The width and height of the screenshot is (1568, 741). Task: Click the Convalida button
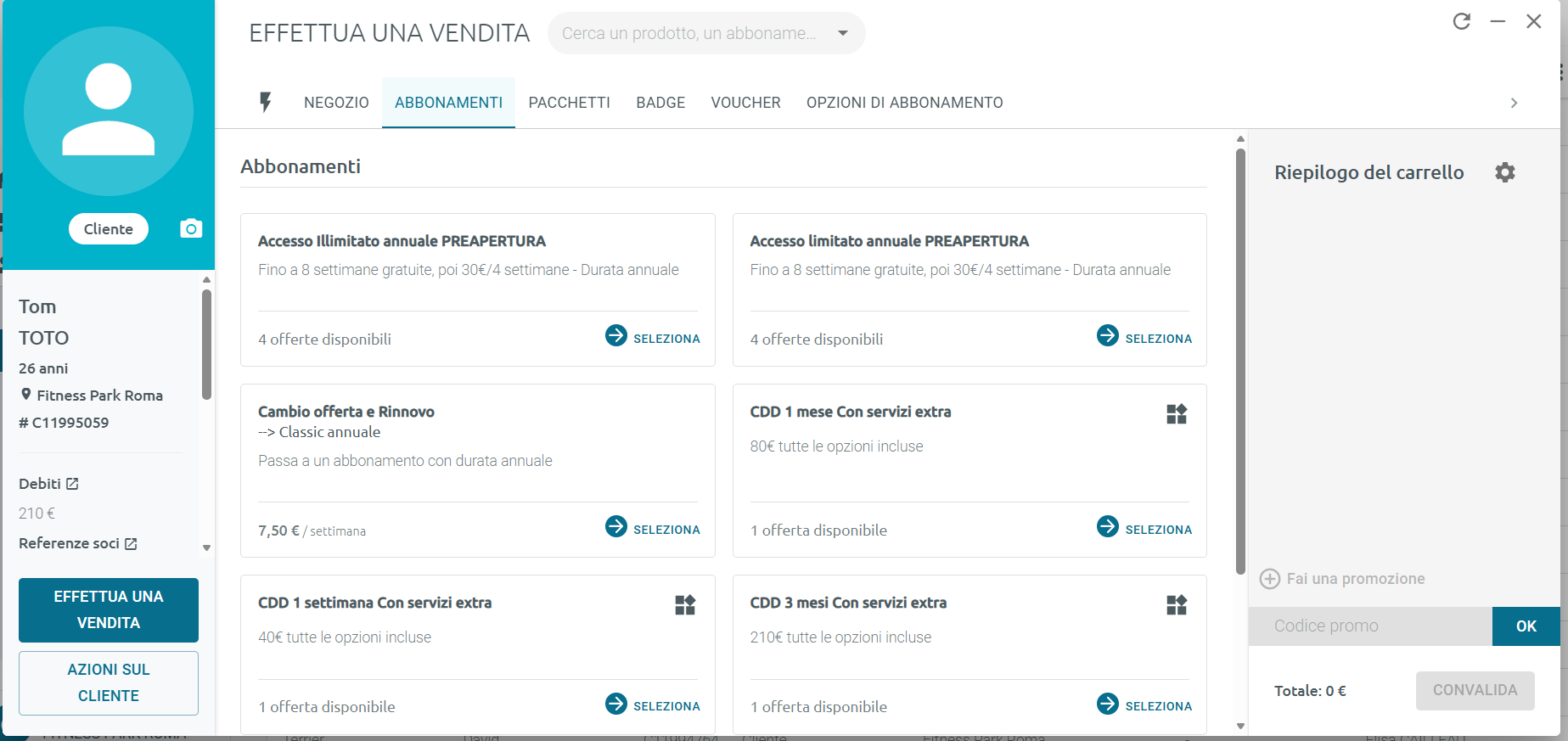click(x=1475, y=691)
